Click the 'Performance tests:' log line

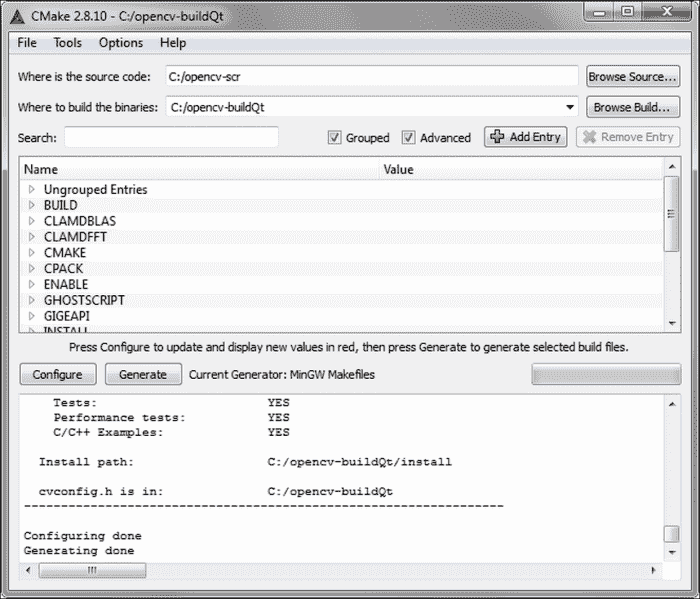[171, 417]
